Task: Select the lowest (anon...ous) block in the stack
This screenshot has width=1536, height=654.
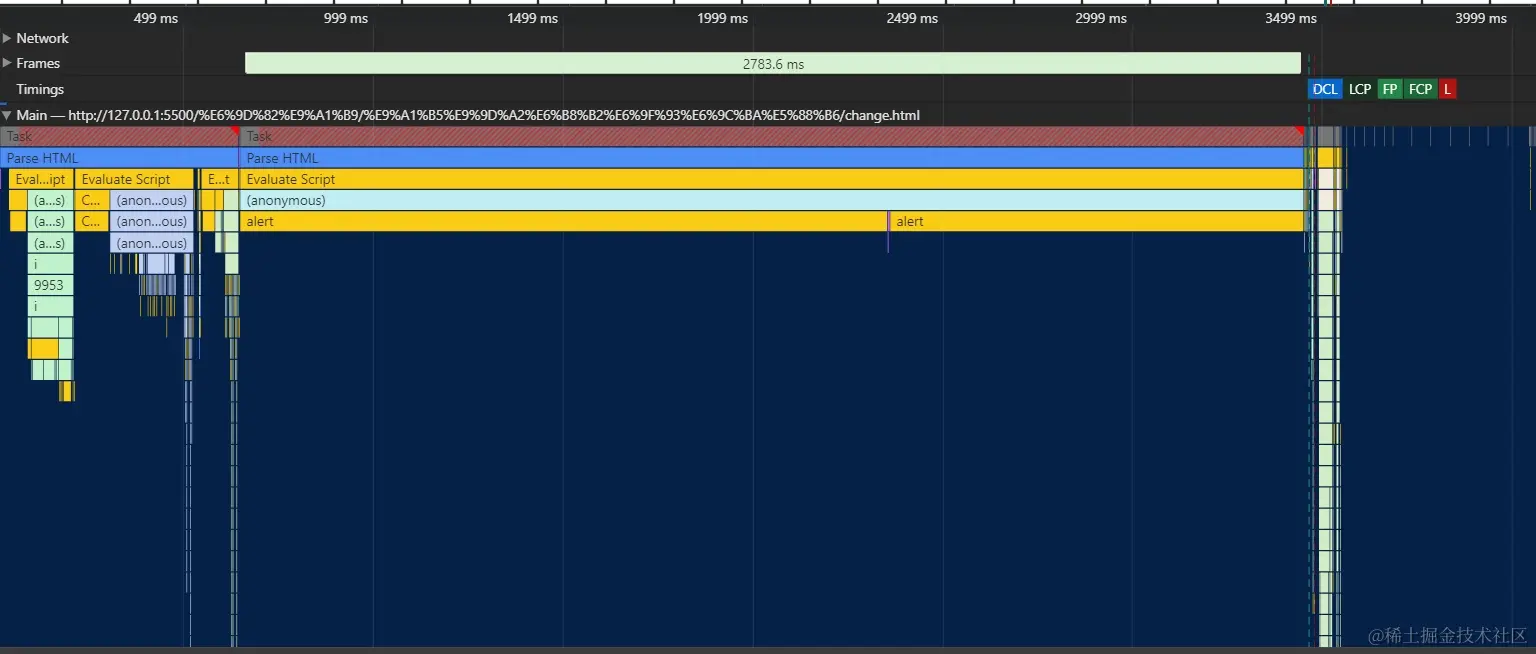Action: click(x=152, y=243)
